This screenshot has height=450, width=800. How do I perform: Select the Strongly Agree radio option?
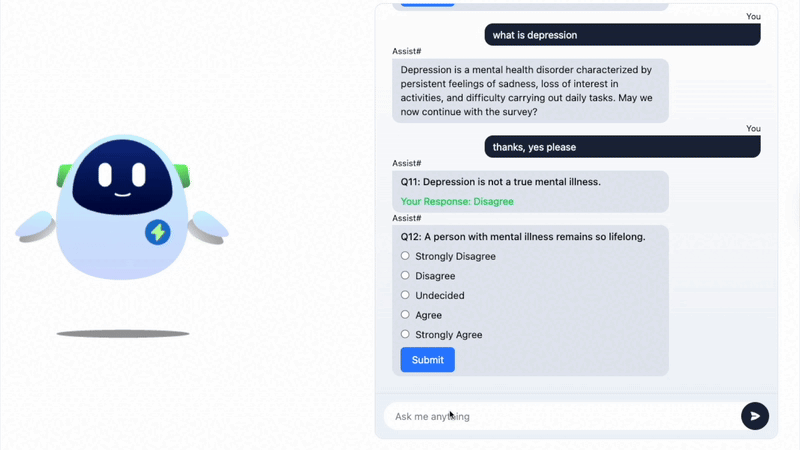coord(405,334)
